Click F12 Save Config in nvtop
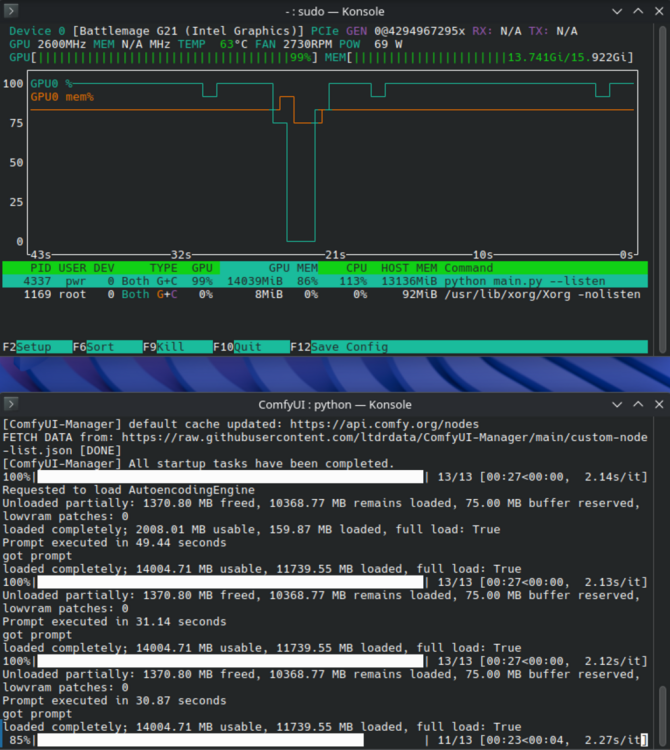This screenshot has height=750, width=670. click(469, 347)
